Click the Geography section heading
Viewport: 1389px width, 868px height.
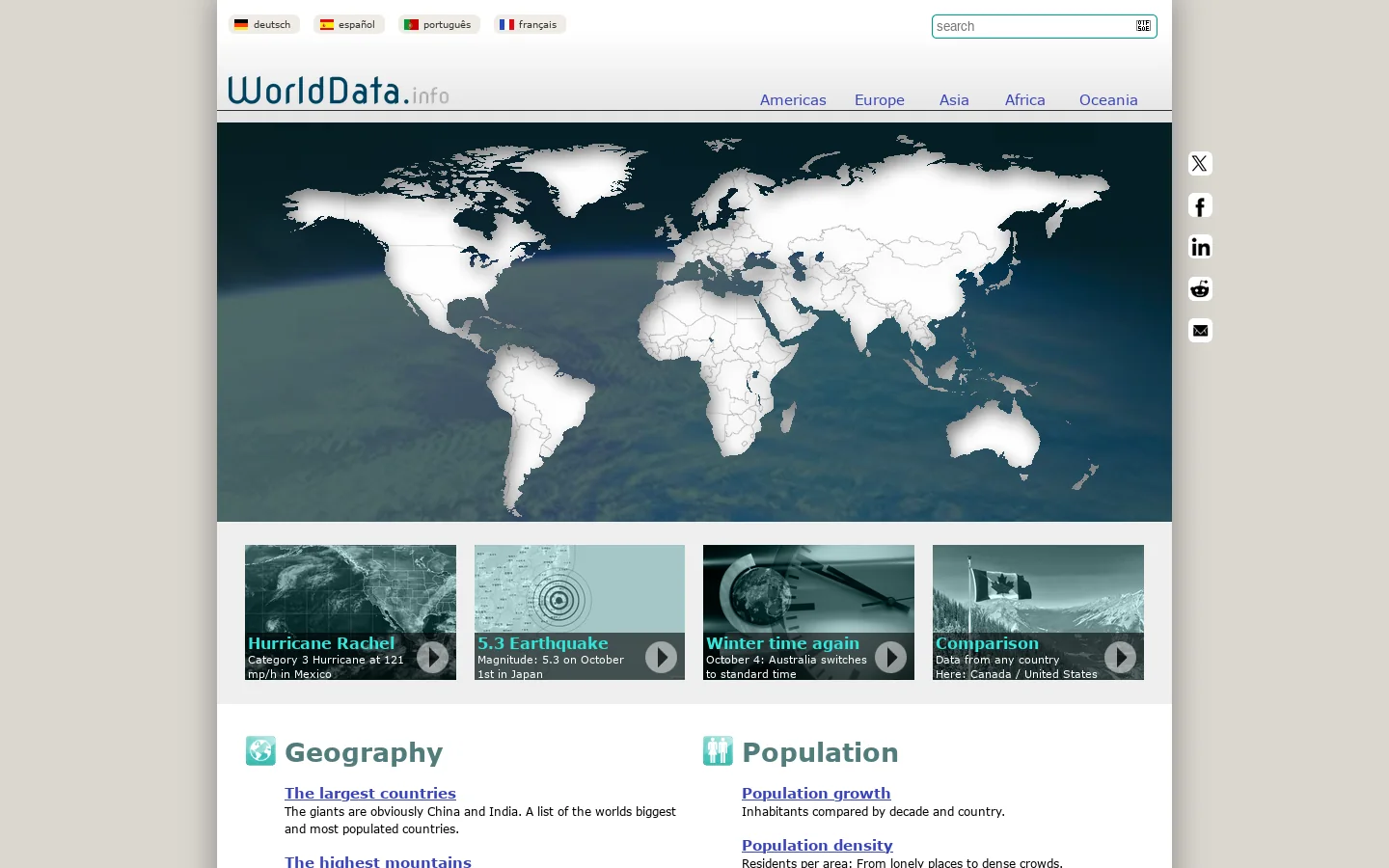click(x=364, y=752)
